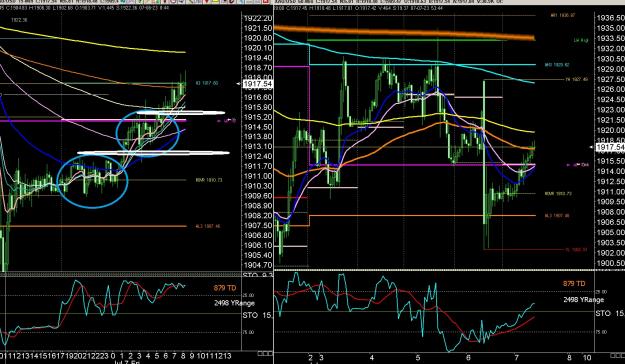Screen dimensions: 625x364
Task: Click the 1915.20 price axis label
Action: tap(257, 117)
